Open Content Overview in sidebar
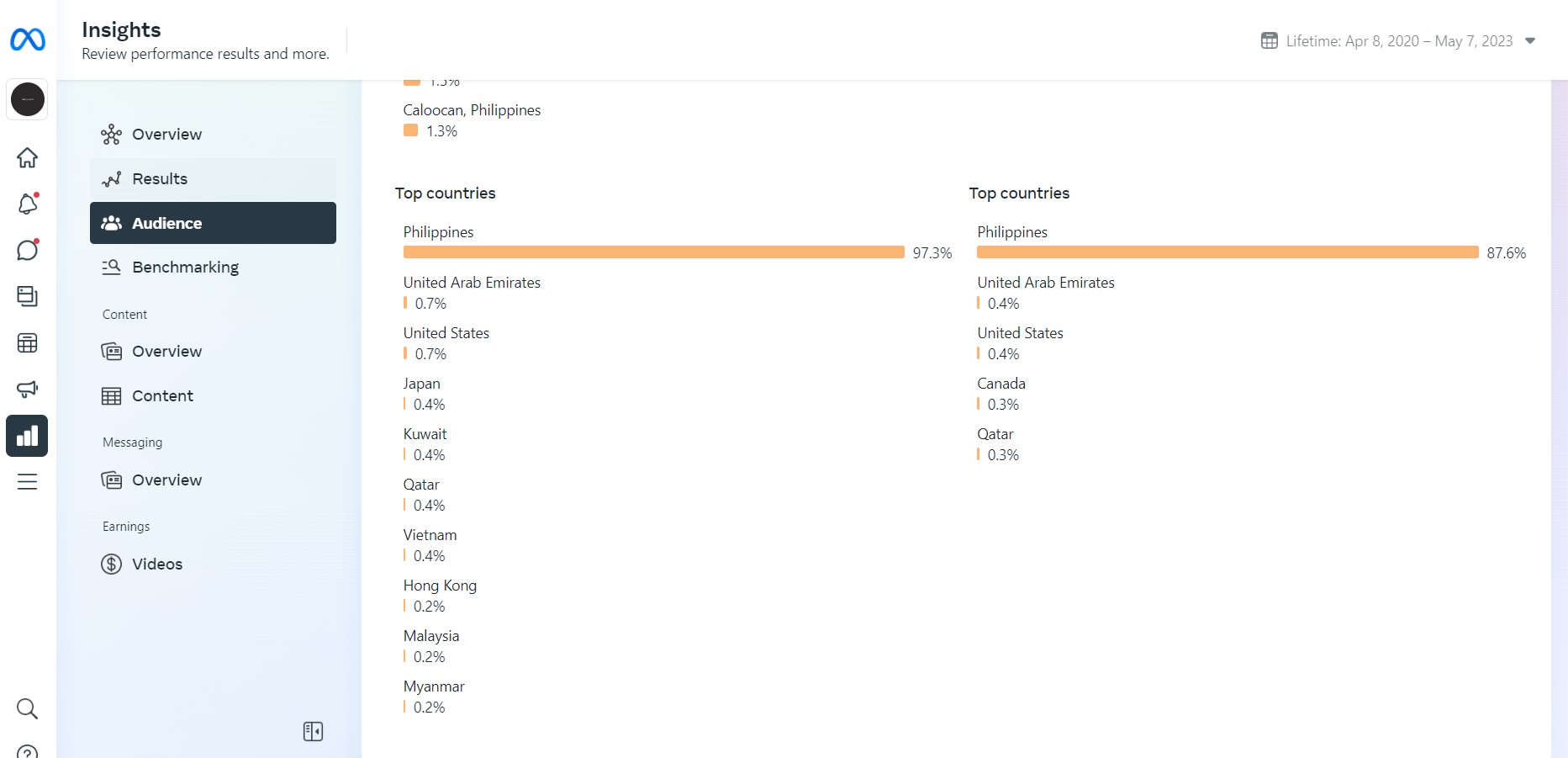Viewport: 1568px width, 758px height. coord(166,352)
